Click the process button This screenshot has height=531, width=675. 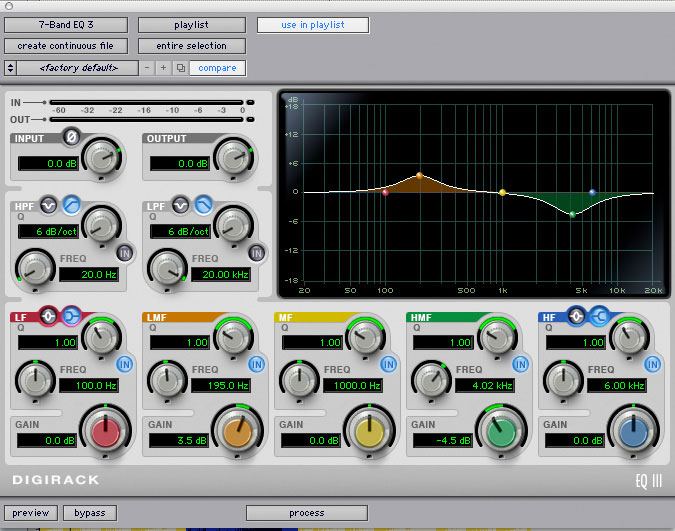tap(306, 513)
